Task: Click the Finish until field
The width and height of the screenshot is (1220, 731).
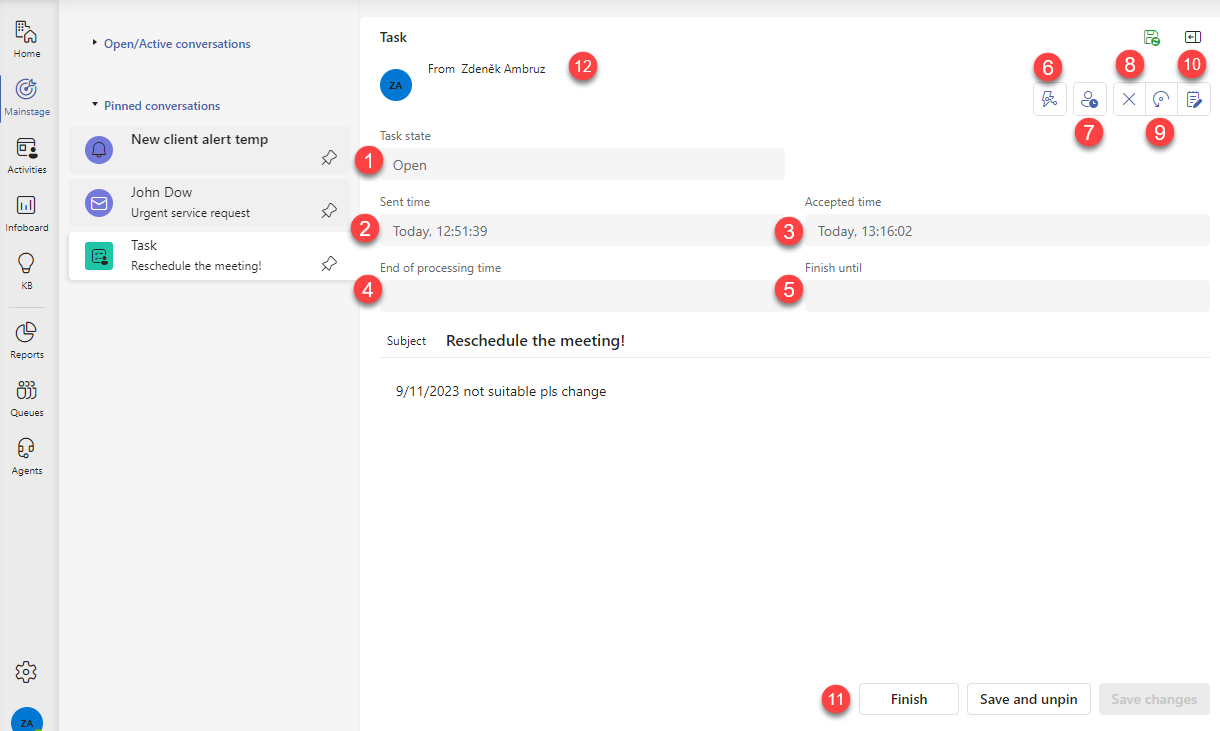Action: (1007, 297)
